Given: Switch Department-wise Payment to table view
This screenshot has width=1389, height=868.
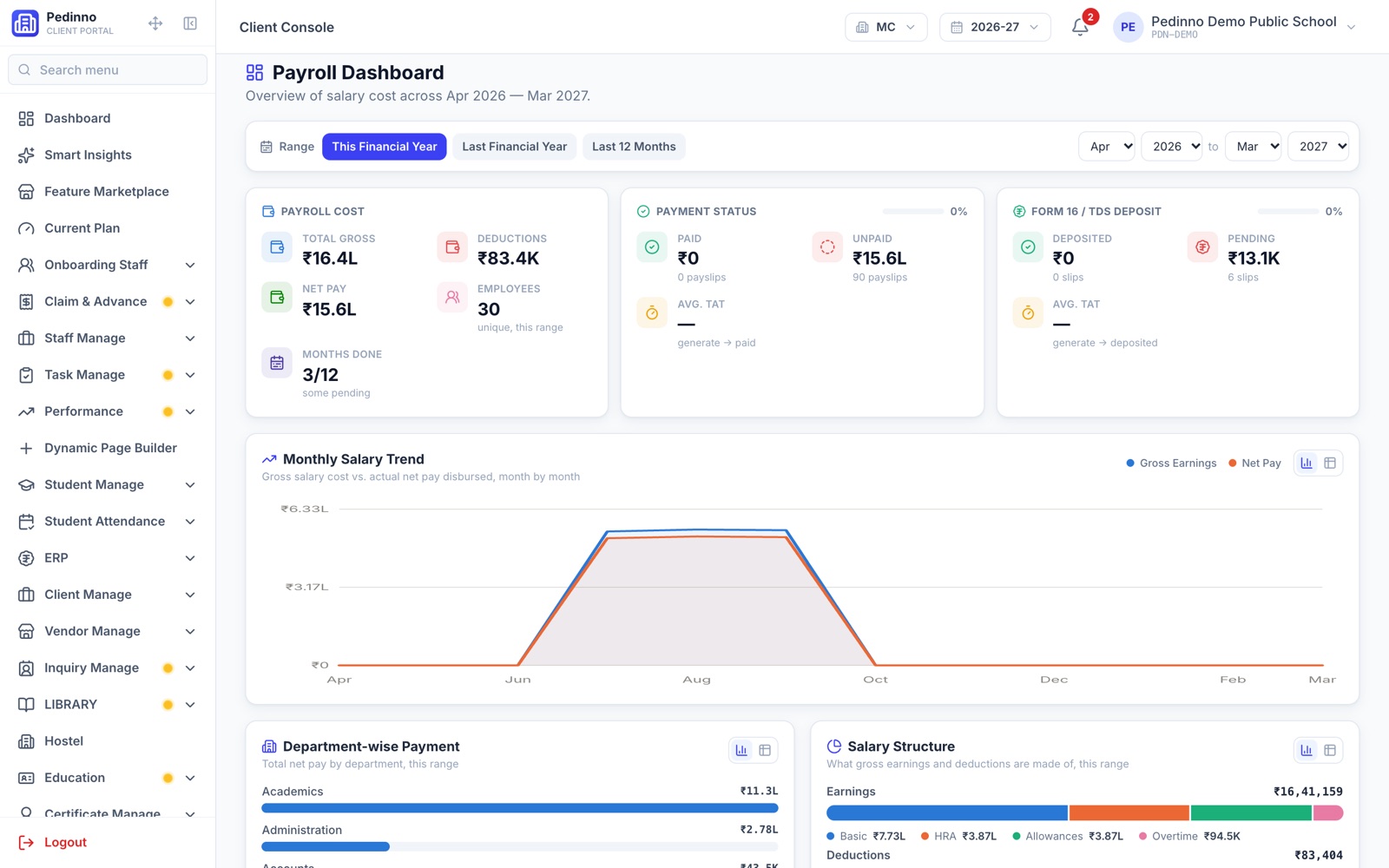Looking at the screenshot, I should tap(765, 750).
